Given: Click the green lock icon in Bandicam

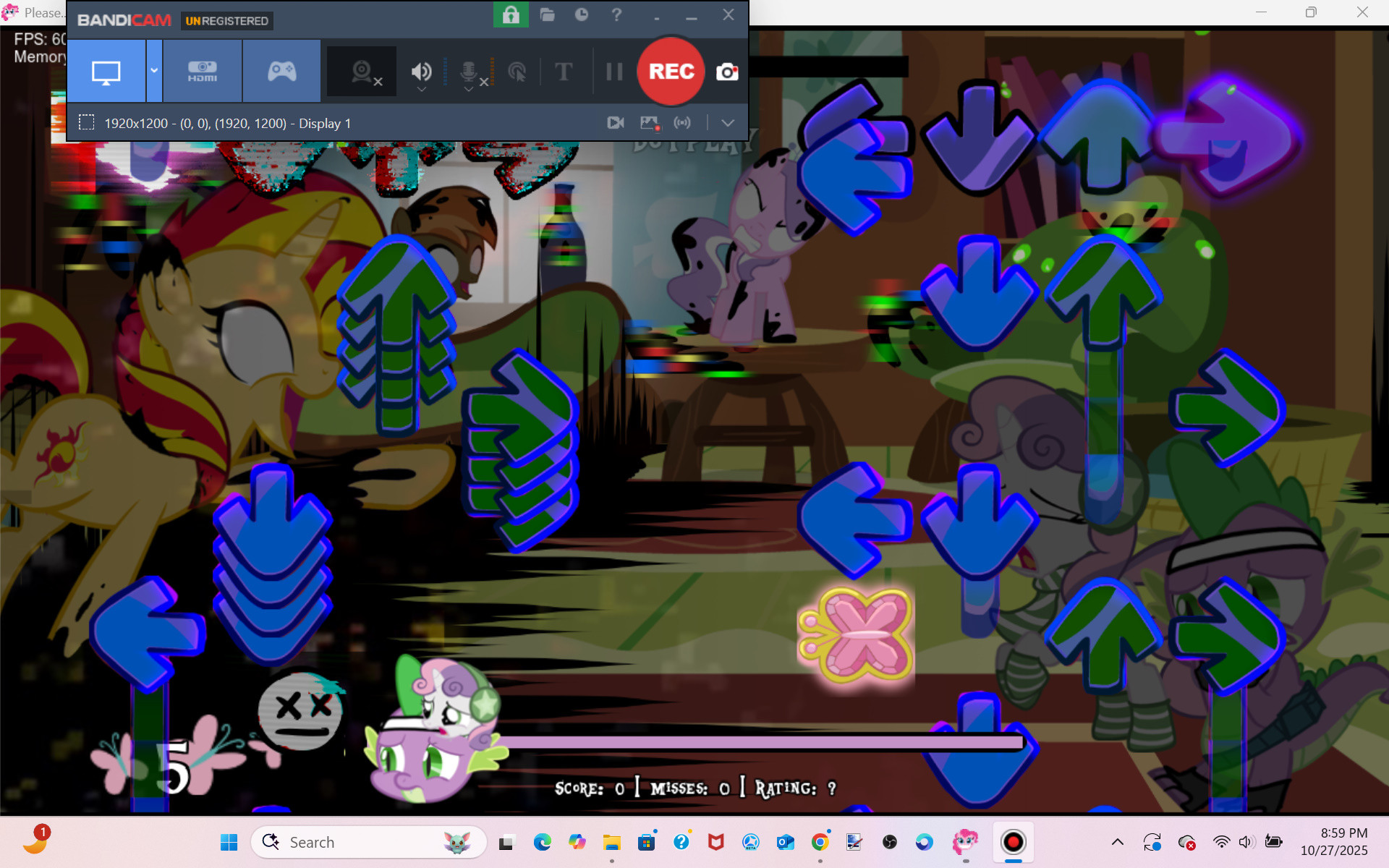Looking at the screenshot, I should point(511,14).
